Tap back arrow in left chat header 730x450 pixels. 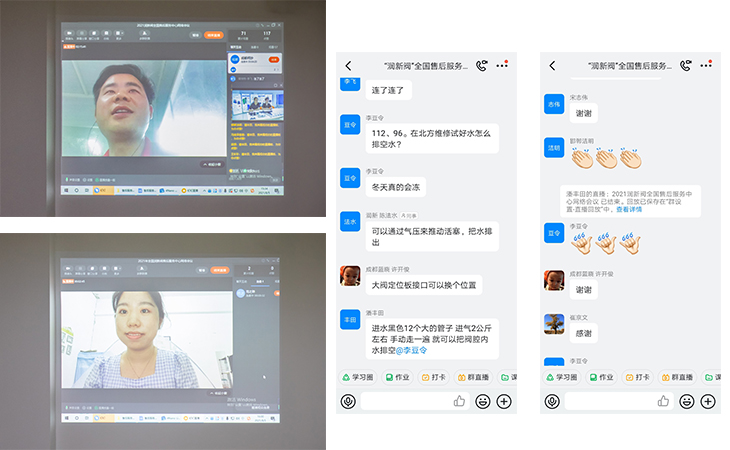348,66
